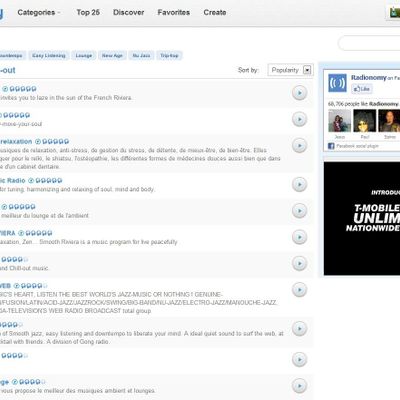
Task: Play the move-your-soul station
Action: 299,119
